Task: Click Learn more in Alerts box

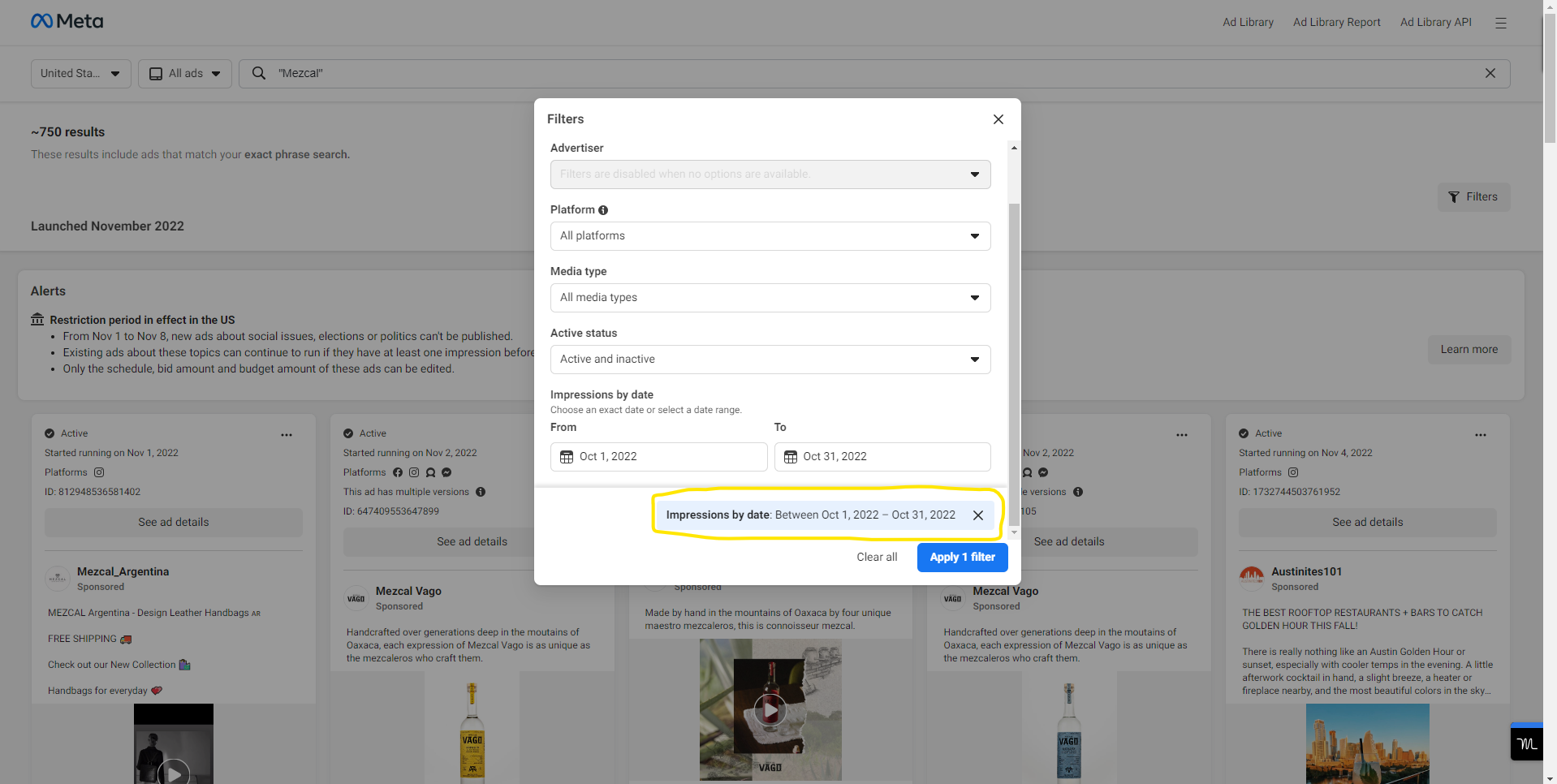Action: 1469,350
